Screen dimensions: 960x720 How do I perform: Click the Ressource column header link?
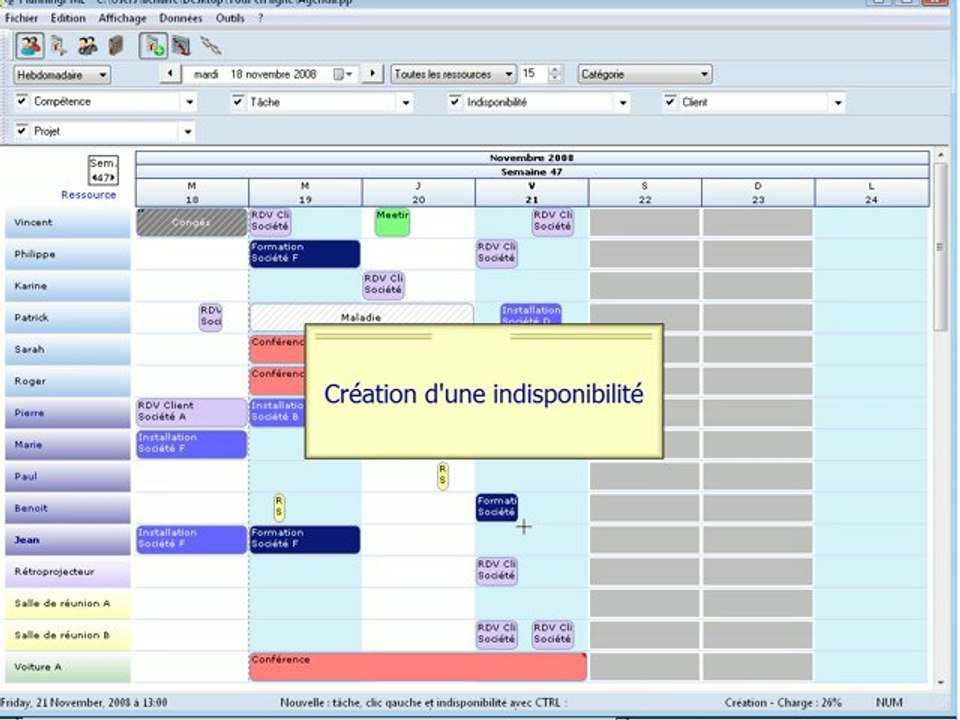point(88,195)
